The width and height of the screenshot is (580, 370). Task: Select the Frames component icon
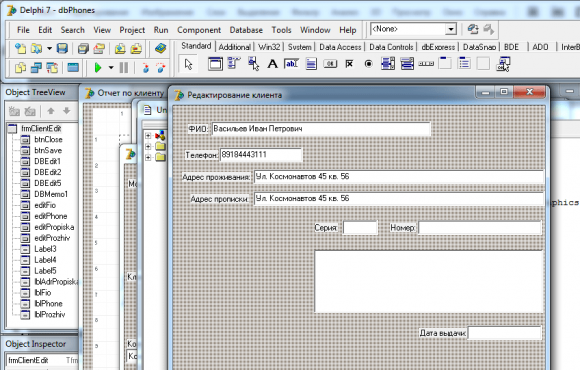[x=215, y=64]
